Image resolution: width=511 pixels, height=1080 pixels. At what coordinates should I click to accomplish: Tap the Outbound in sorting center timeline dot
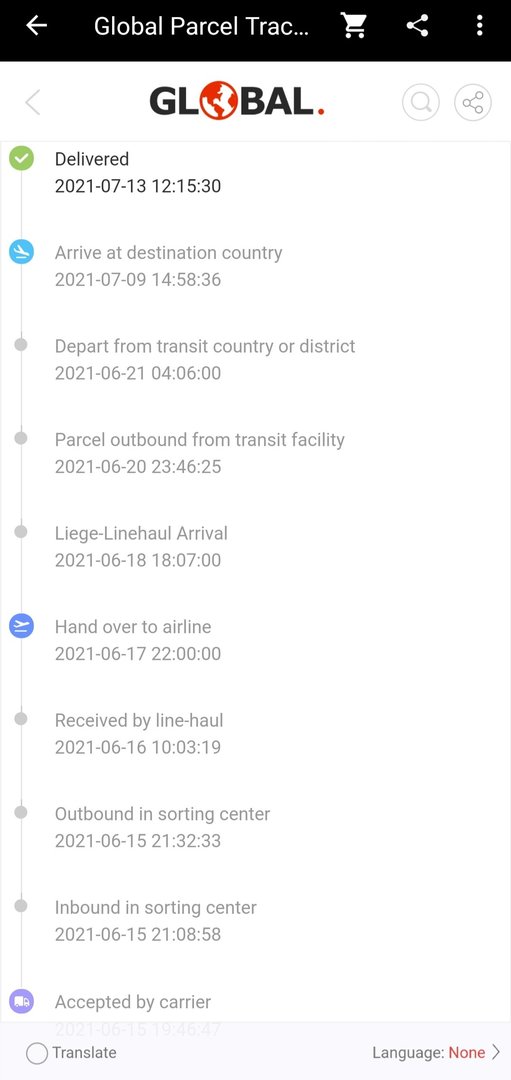pos(21,813)
